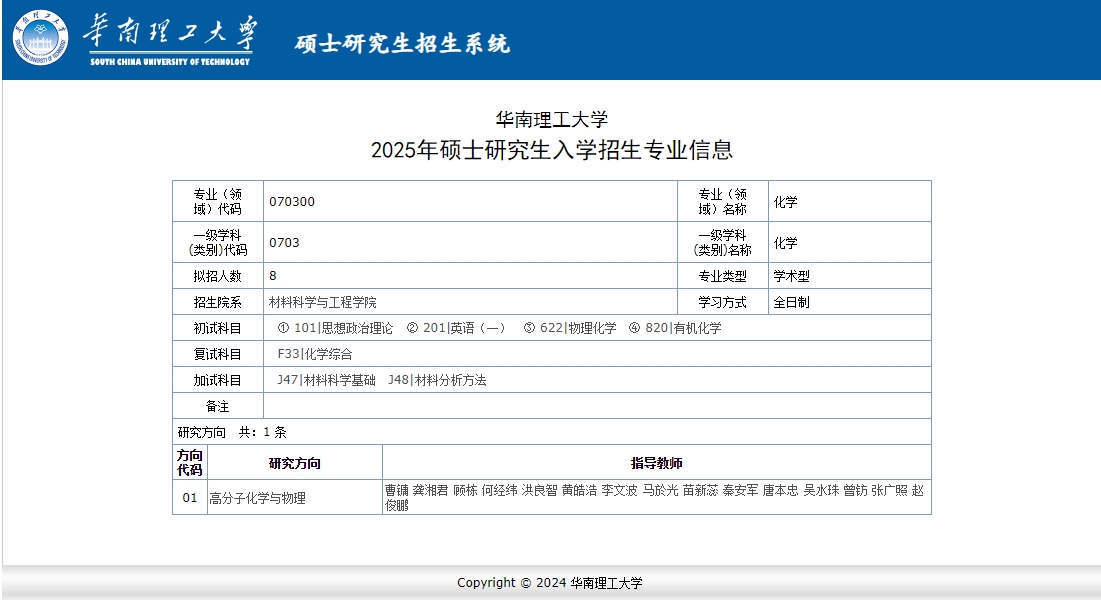
Task: Click the 材料科学与工程学院 department value
Action: [323, 302]
